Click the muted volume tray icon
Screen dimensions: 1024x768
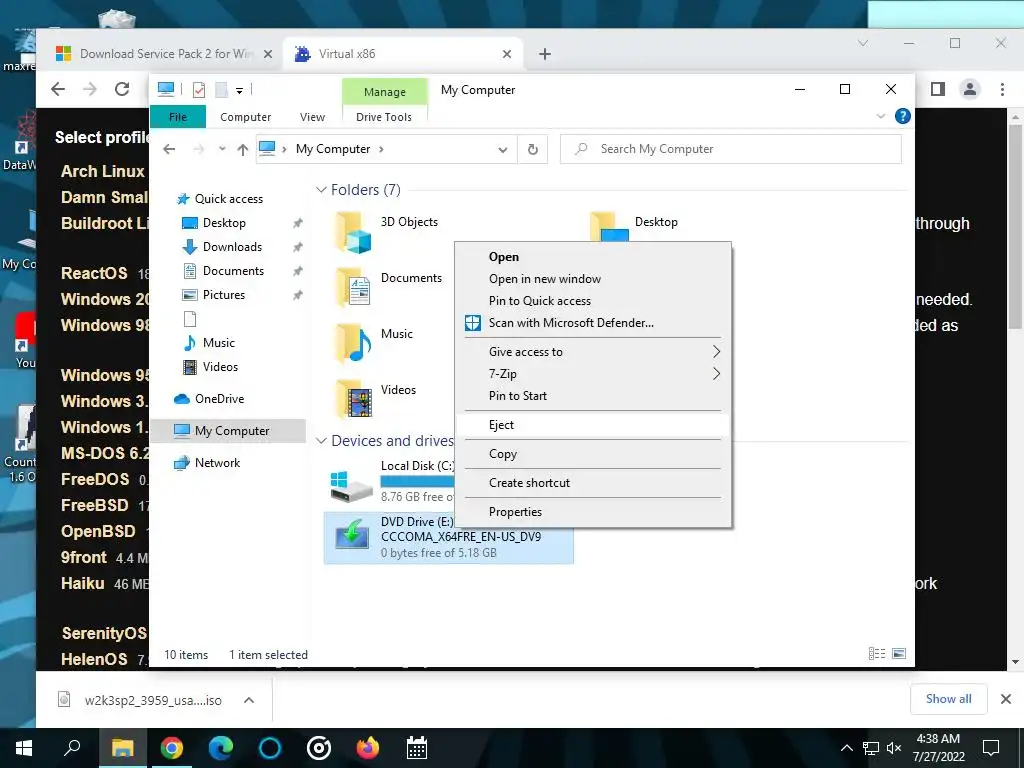(x=894, y=748)
